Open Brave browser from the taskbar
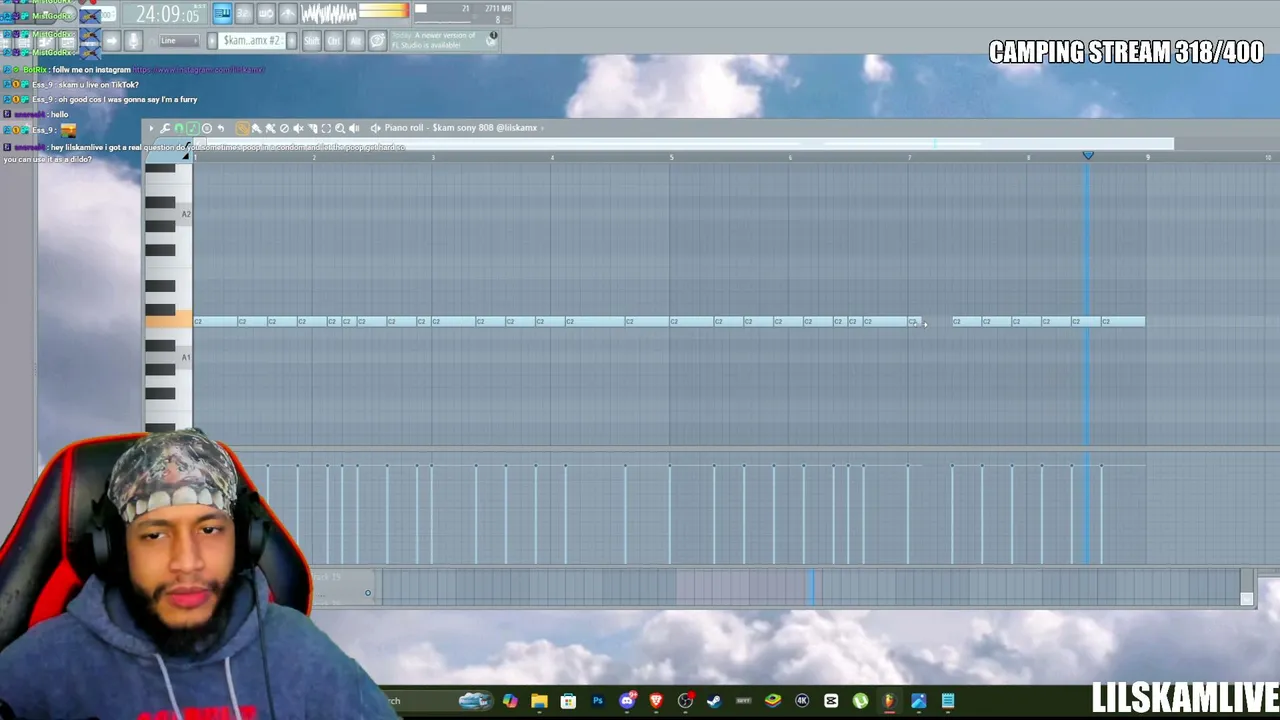This screenshot has height=720, width=1280. 656,701
